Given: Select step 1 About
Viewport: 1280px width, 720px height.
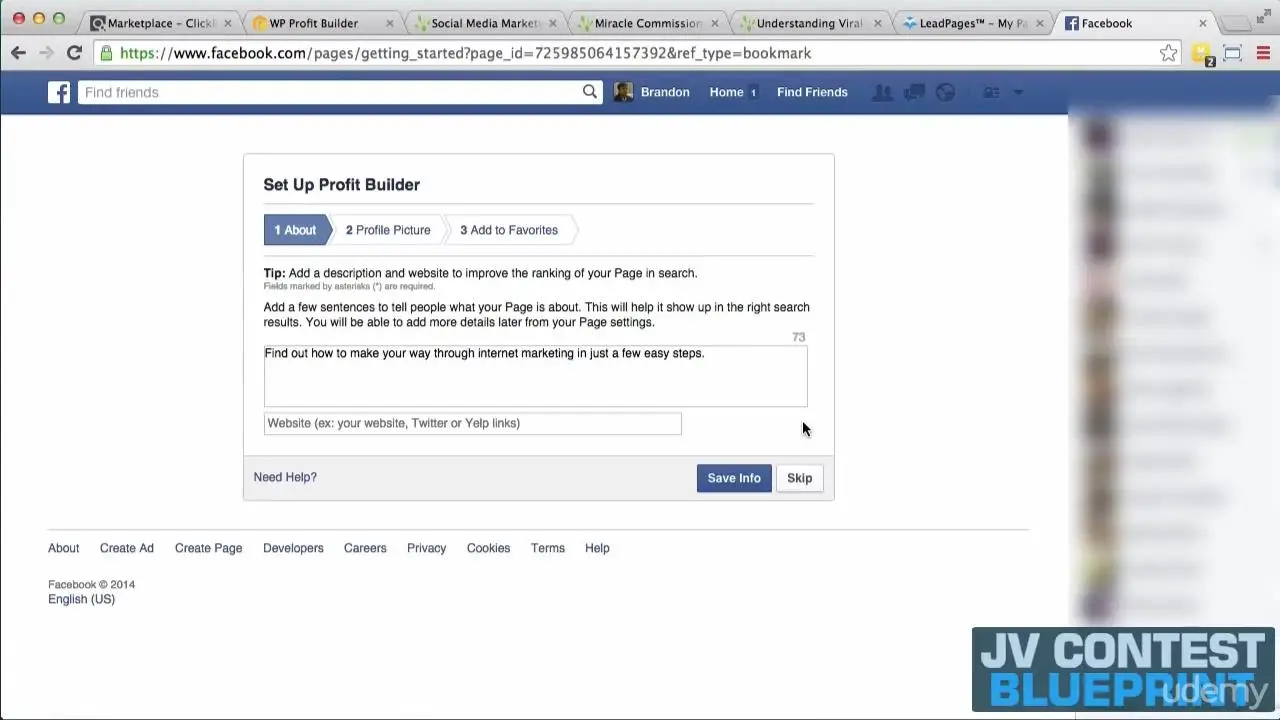Looking at the screenshot, I should (x=296, y=230).
